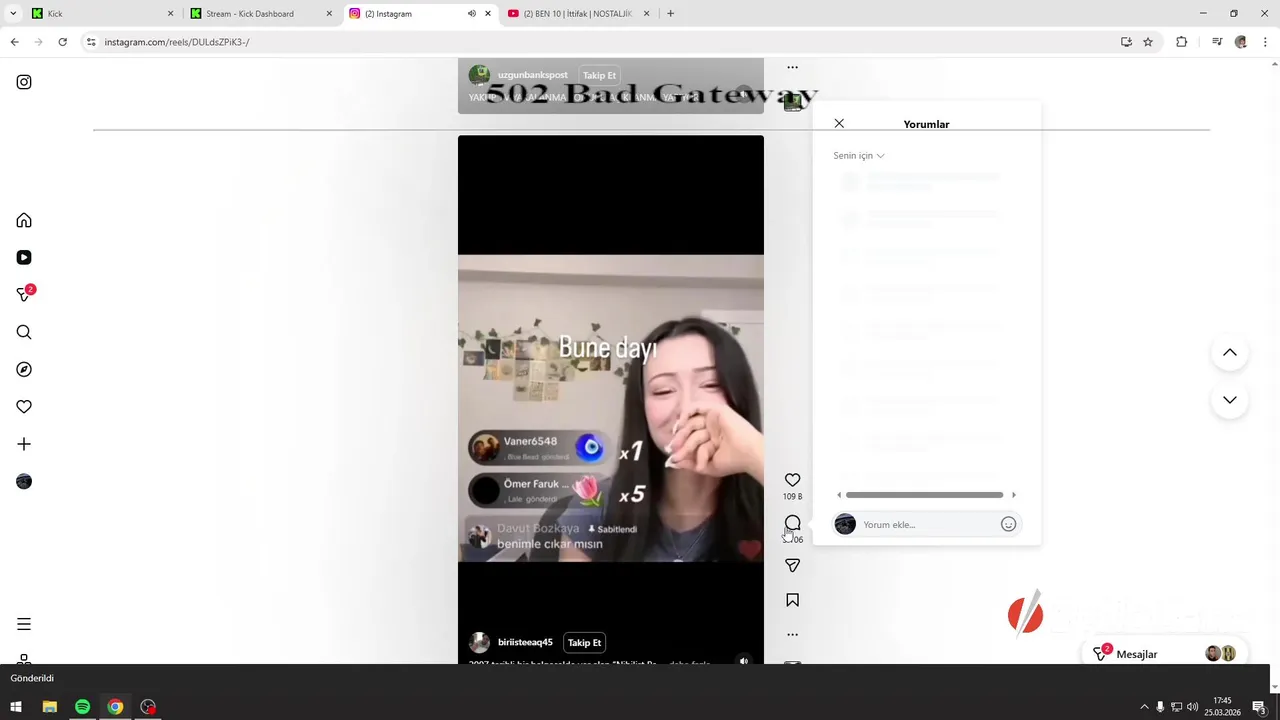
Task: Share the reel with the paper plane icon
Action: click(792, 566)
